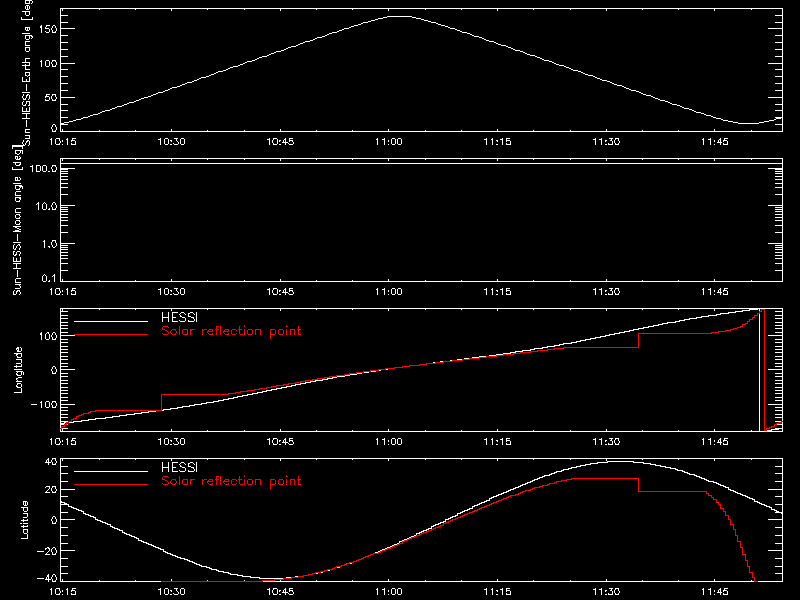800x600 pixels.
Task: Click the -20 tick label on the Latitude axis
Action: click(47, 551)
